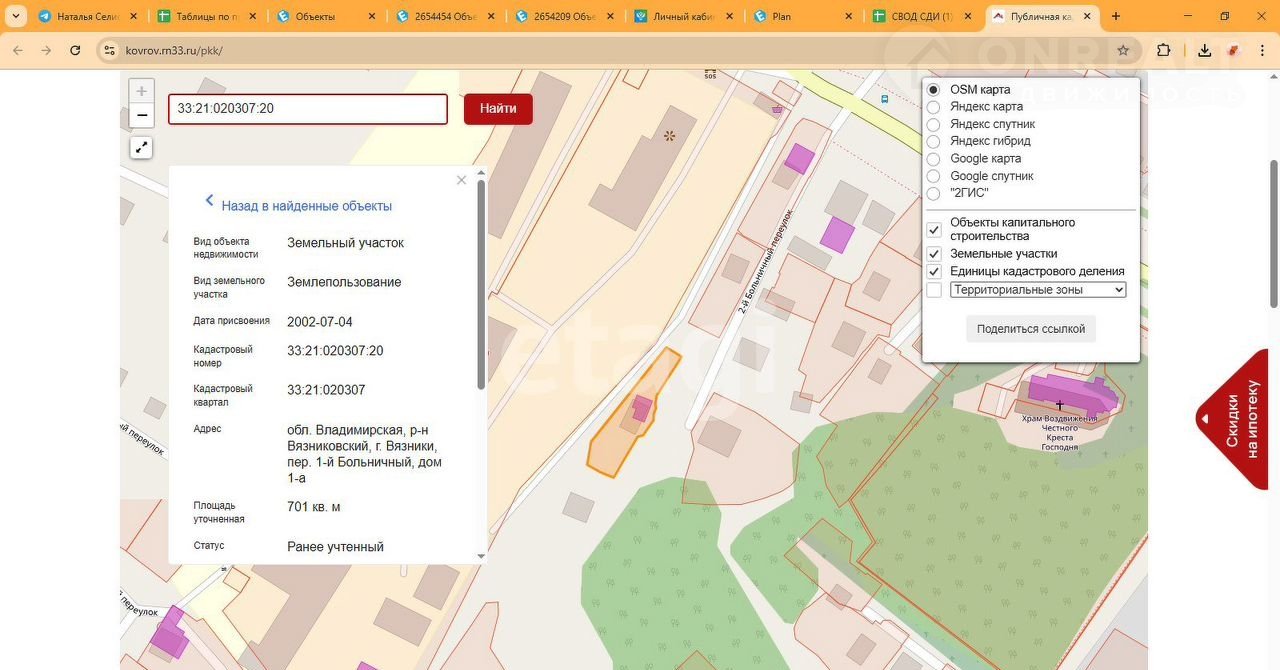This screenshot has height=670, width=1280.
Task: Switch to Личный кабинет tab
Action: pyautogui.click(x=685, y=17)
